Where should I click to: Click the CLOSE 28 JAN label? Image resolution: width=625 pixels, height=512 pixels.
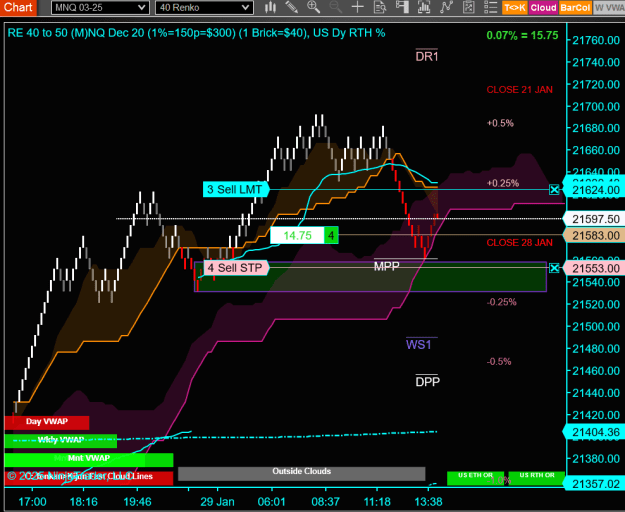pyautogui.click(x=519, y=243)
